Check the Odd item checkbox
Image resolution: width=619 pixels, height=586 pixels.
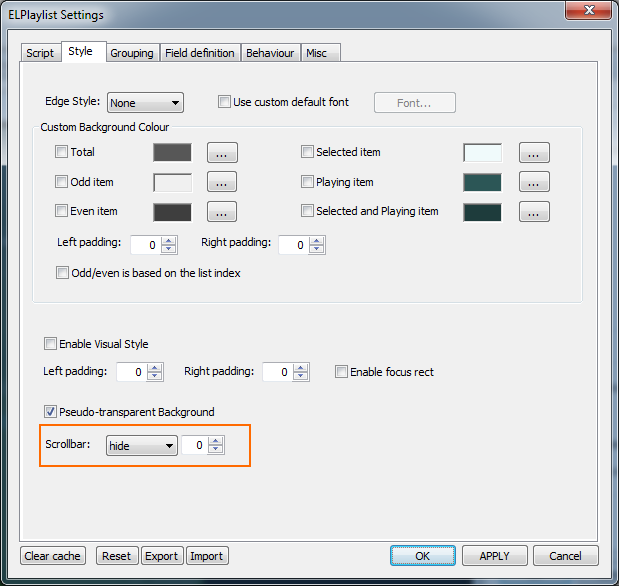click(61, 182)
